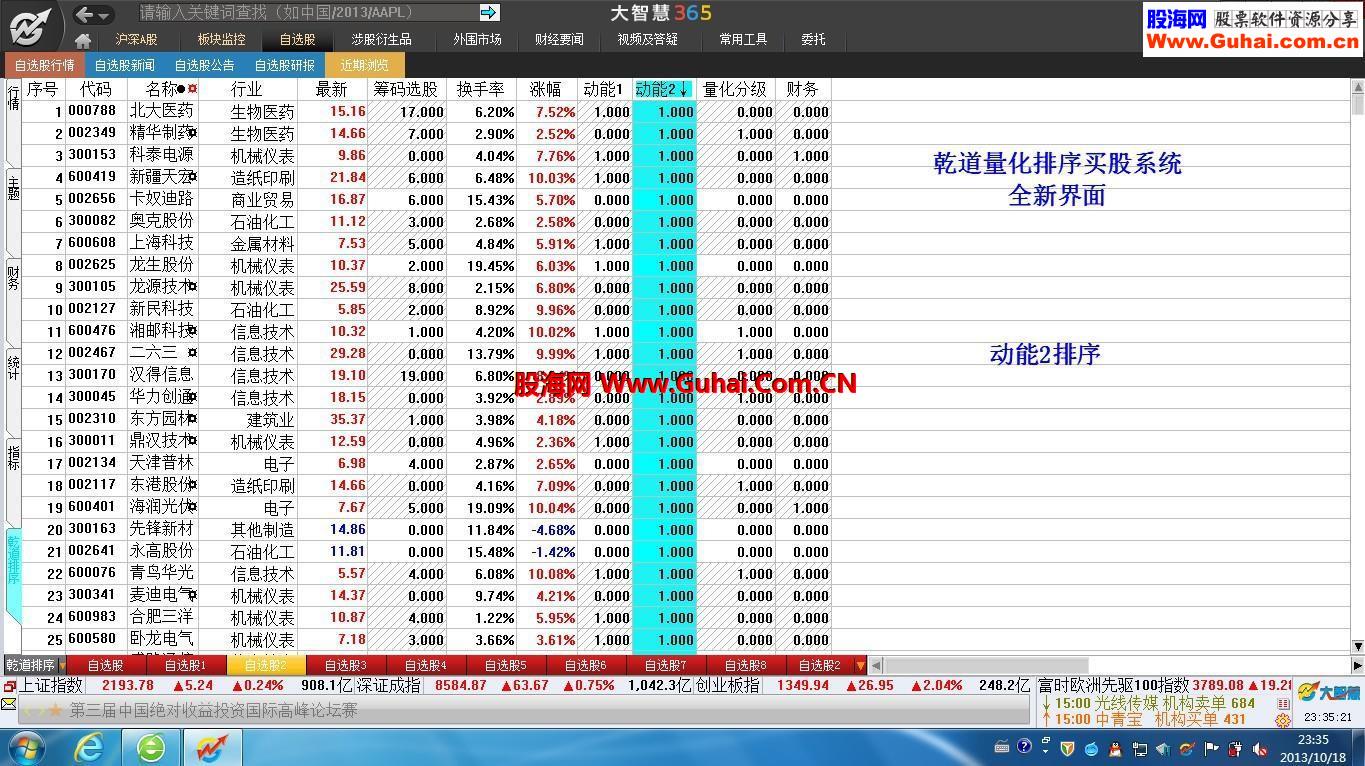Select stock row 新疆天宏 600419
This screenshot has height=766, width=1365.
pos(427,177)
